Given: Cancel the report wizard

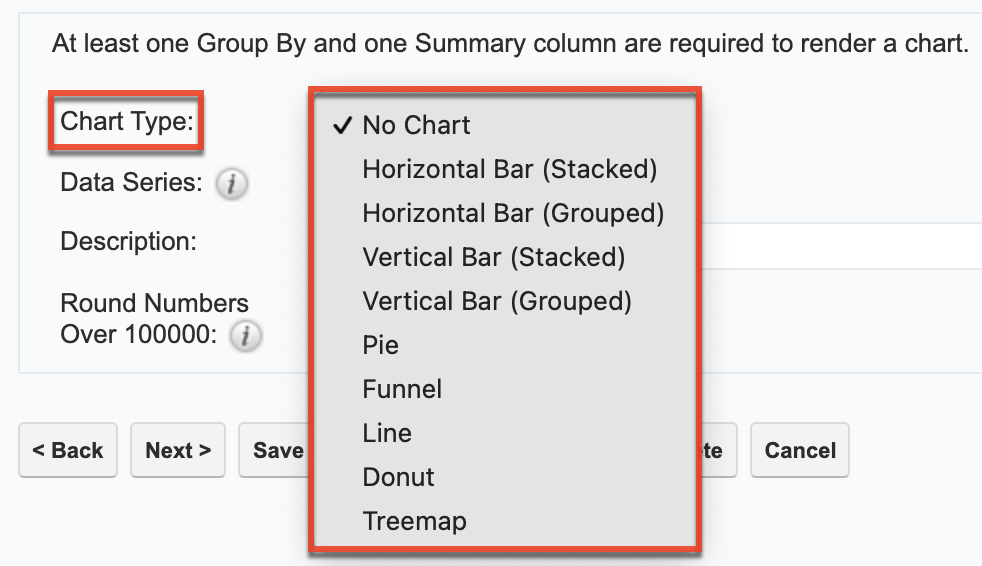Looking at the screenshot, I should point(800,451).
